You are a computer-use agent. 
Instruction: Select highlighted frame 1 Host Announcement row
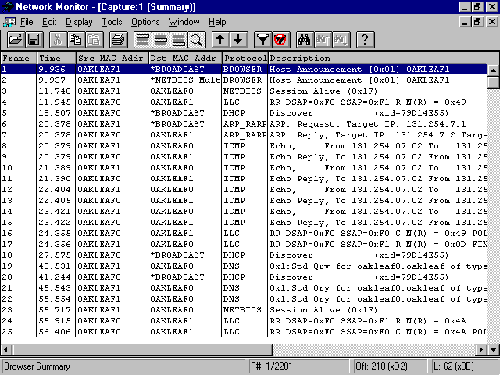244,69
